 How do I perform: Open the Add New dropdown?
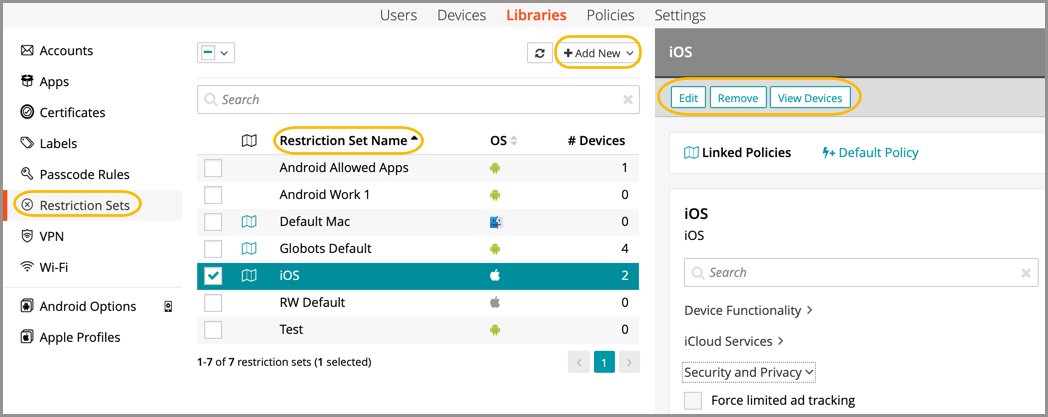pyautogui.click(x=598, y=53)
